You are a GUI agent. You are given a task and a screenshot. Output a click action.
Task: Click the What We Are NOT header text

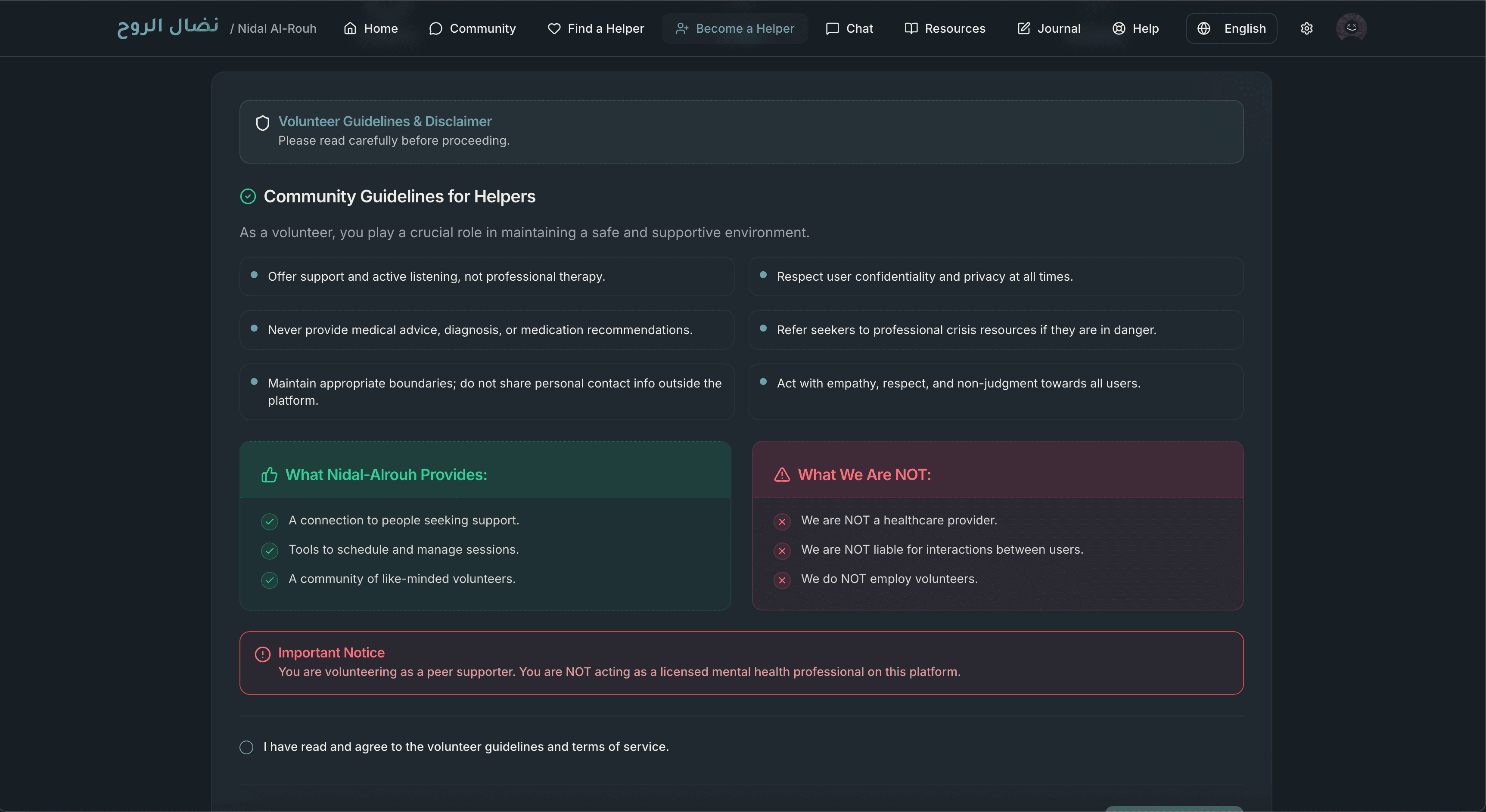pos(864,474)
